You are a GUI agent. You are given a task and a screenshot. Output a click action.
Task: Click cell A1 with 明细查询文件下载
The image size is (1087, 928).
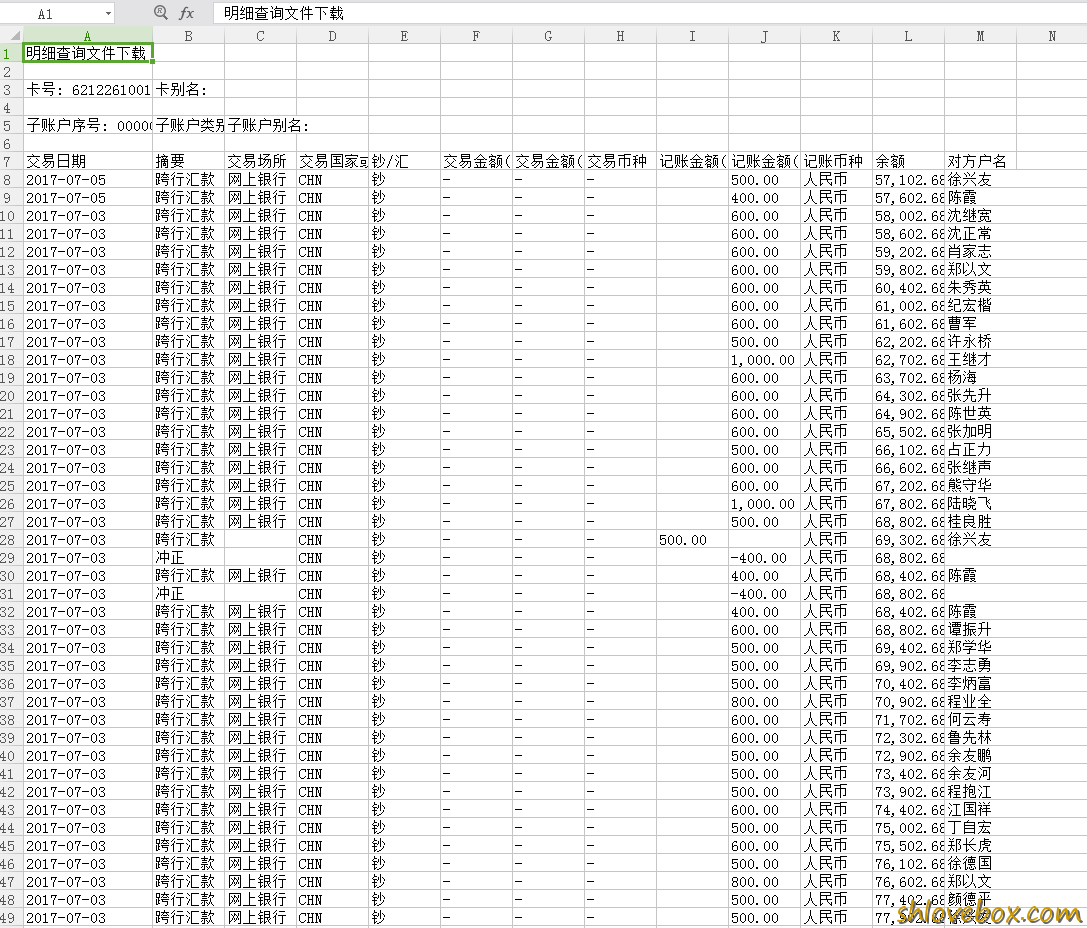[87, 53]
